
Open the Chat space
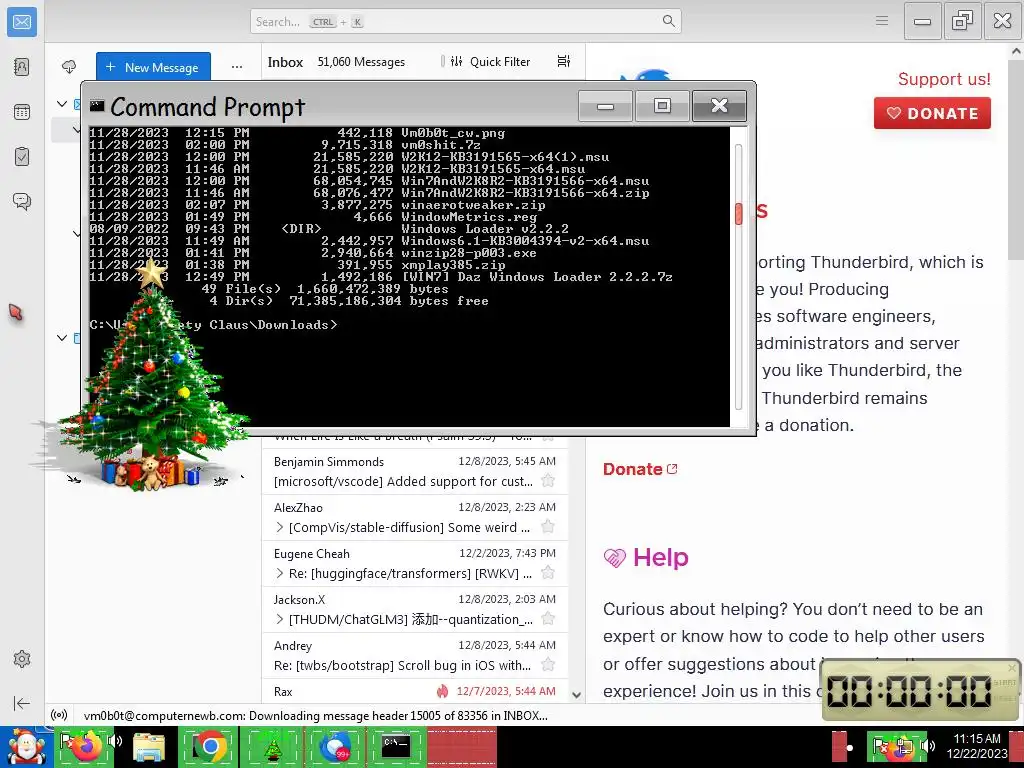22,201
